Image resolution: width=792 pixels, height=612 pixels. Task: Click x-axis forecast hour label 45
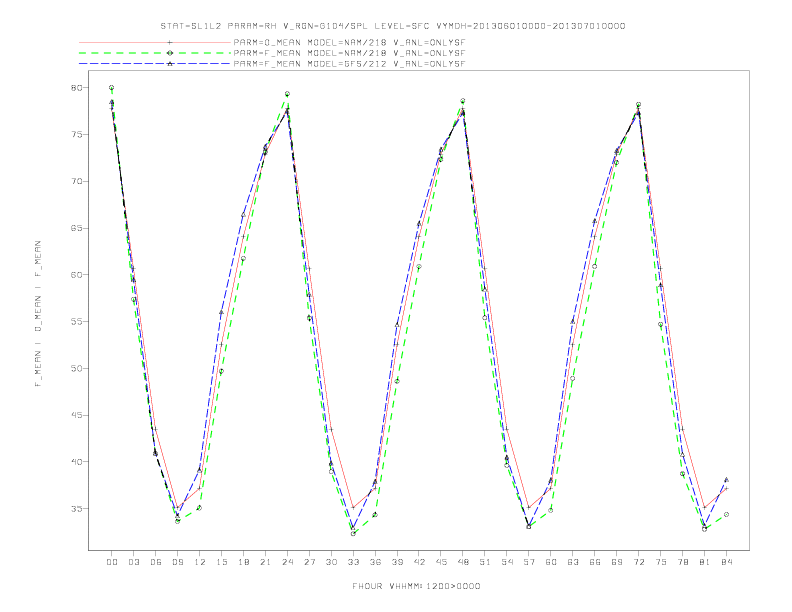441,562
